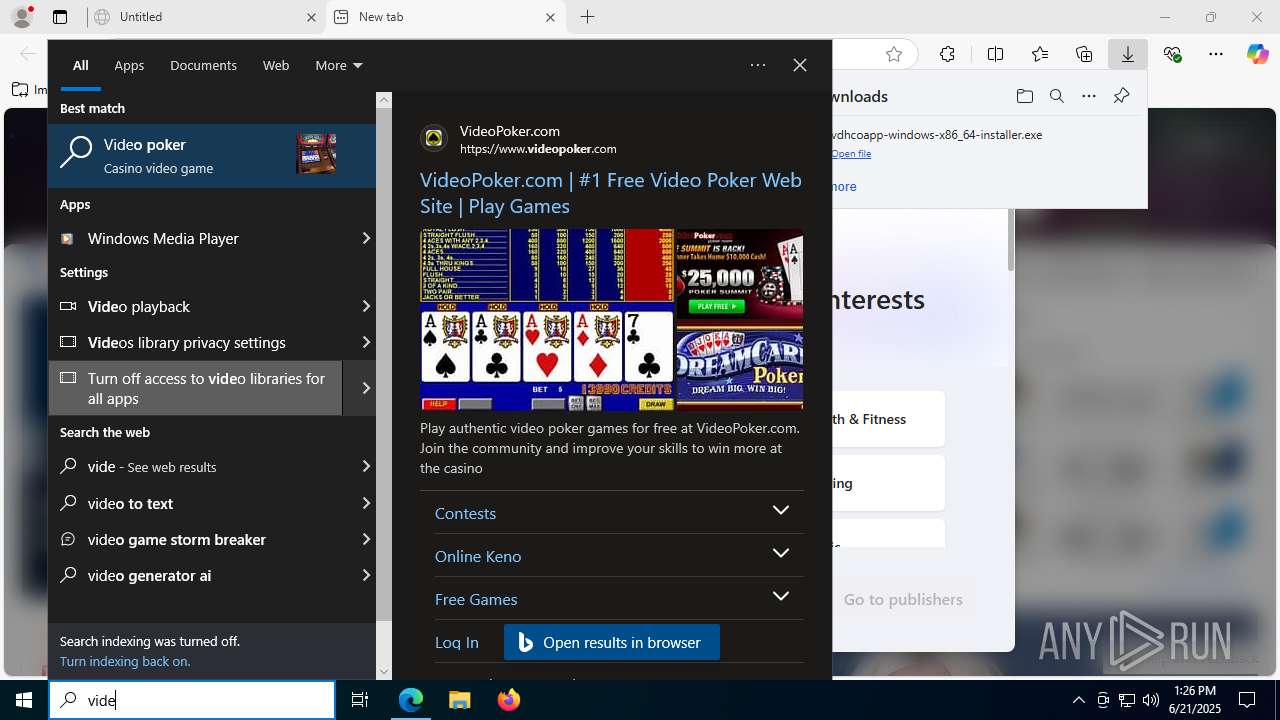Click Open file link in Downloads

tap(851, 154)
